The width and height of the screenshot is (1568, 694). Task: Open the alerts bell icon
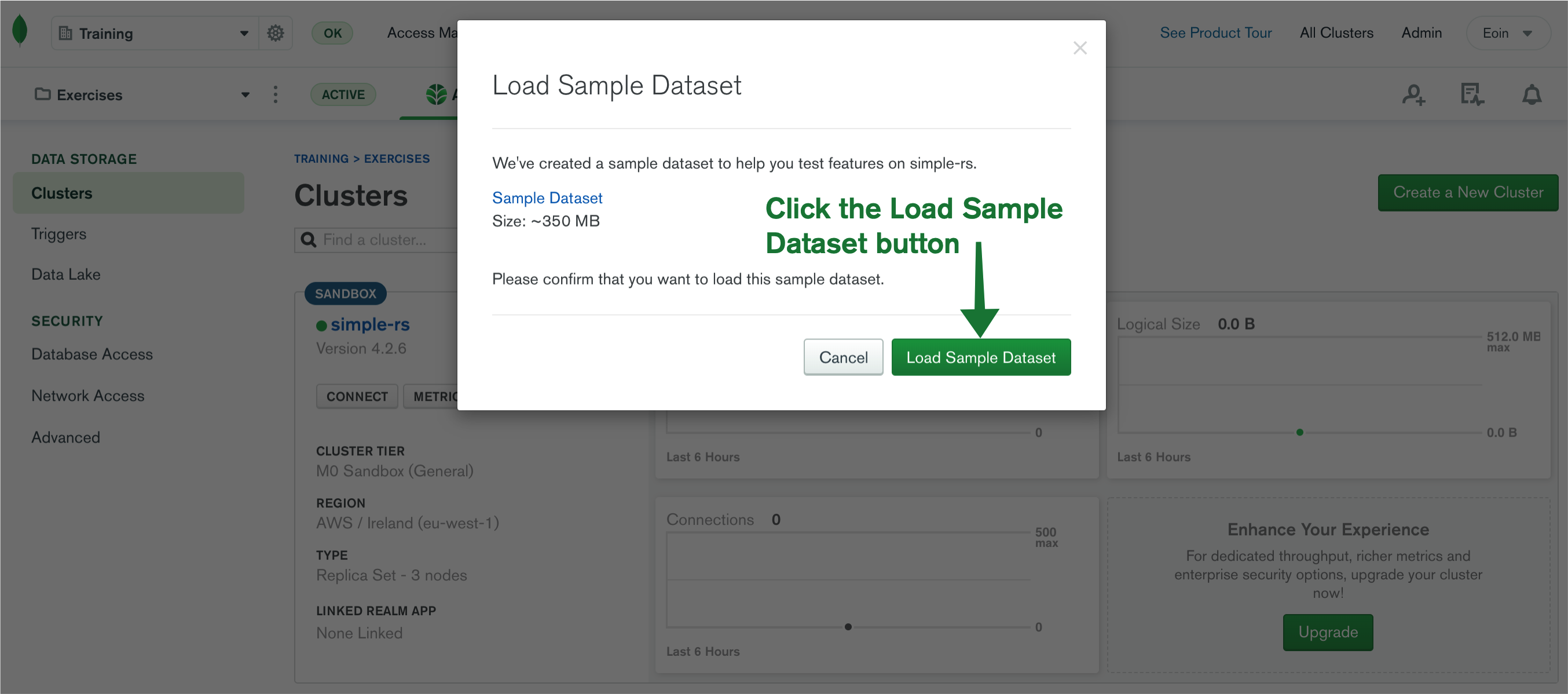1532,94
